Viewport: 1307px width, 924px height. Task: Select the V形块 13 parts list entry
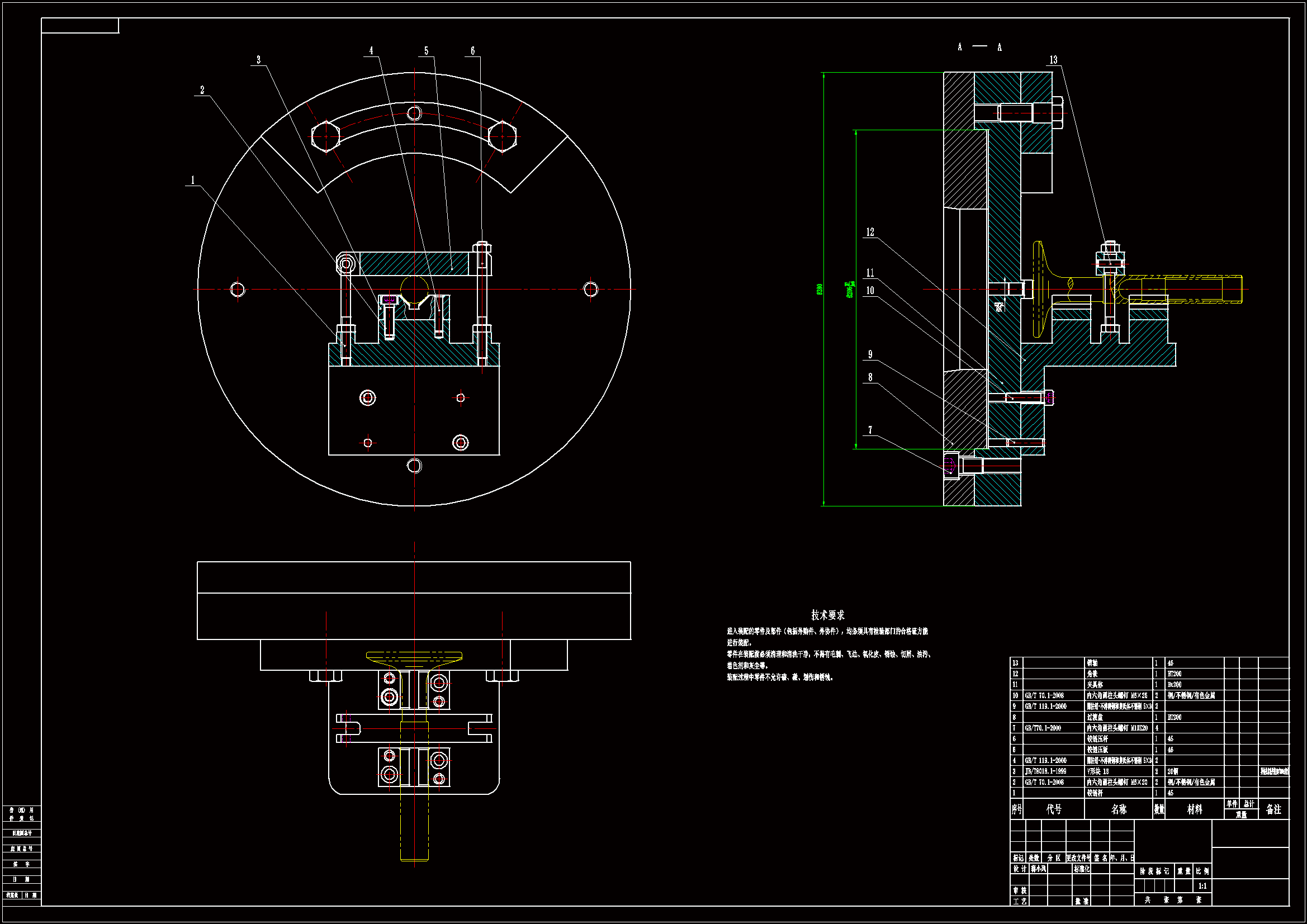click(x=1097, y=771)
